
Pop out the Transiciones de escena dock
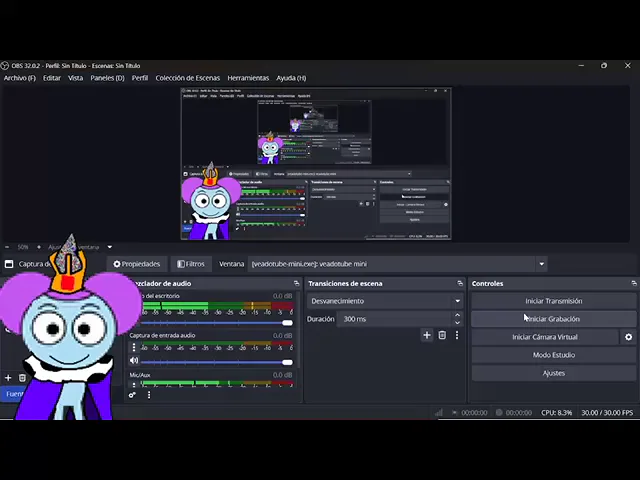click(460, 283)
